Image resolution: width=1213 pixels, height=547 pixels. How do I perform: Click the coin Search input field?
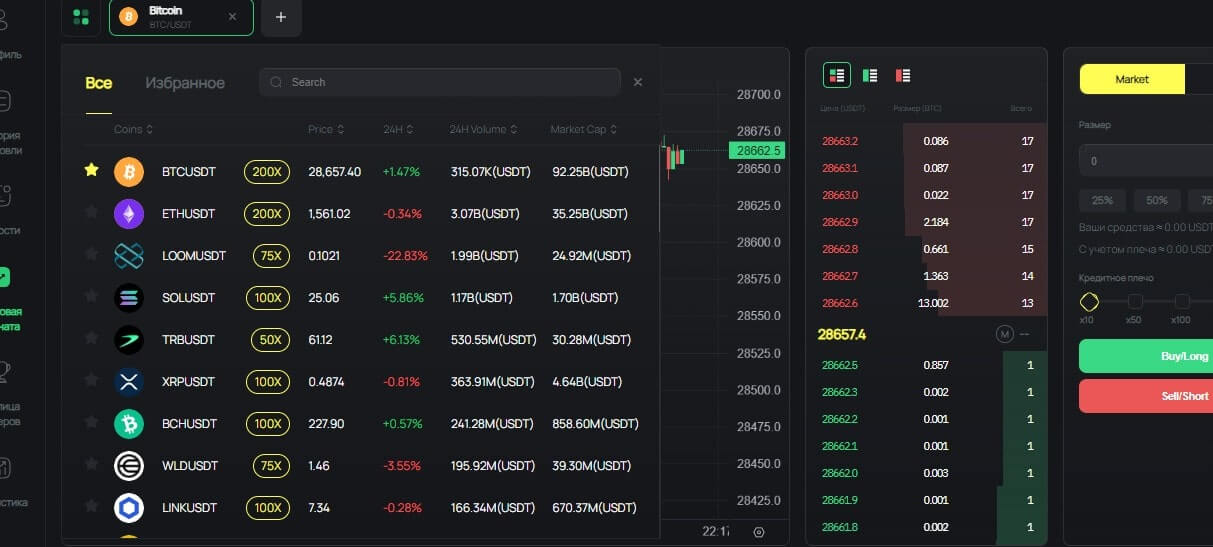440,82
